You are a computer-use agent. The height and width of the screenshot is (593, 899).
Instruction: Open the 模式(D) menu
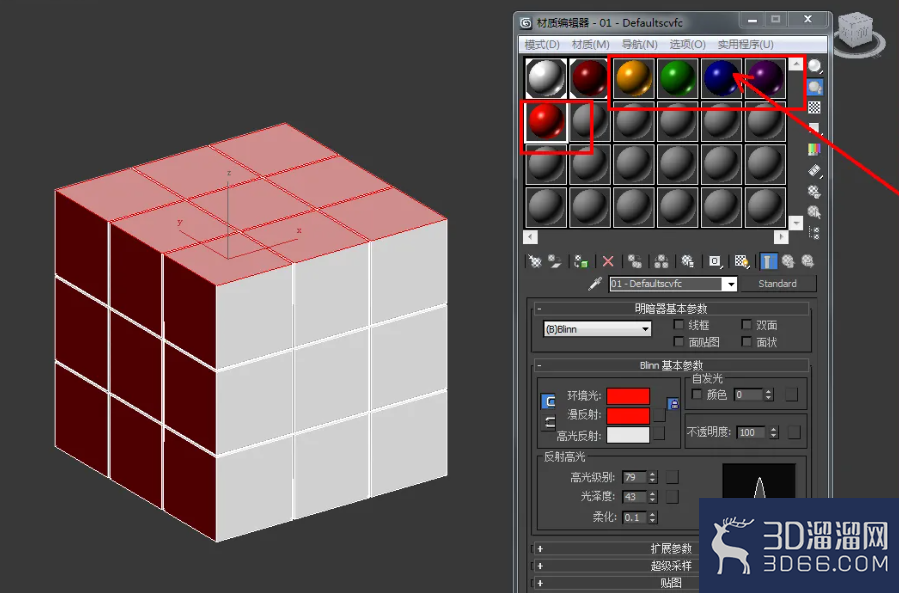542,44
